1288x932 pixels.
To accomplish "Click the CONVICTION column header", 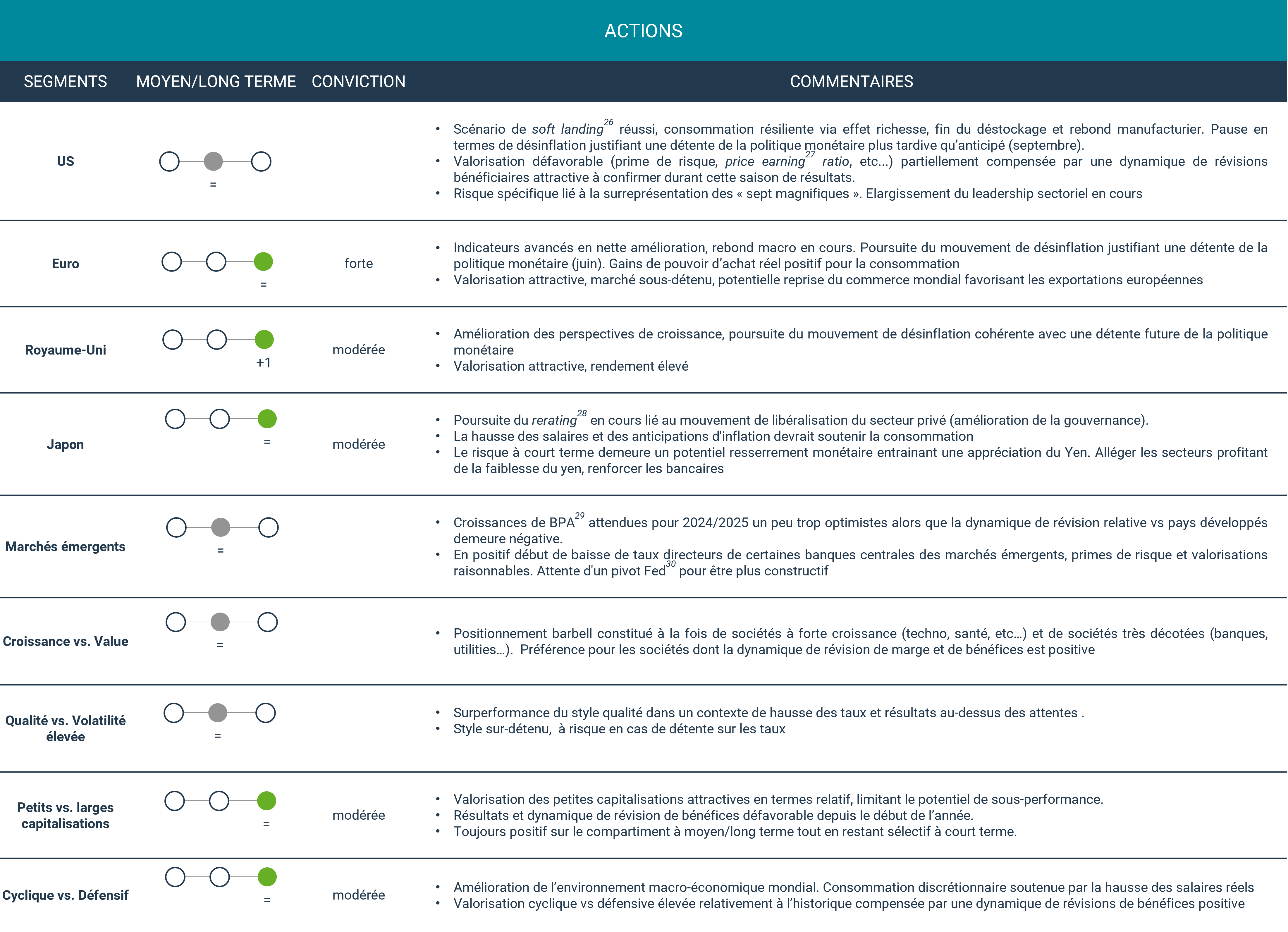I will point(358,81).
